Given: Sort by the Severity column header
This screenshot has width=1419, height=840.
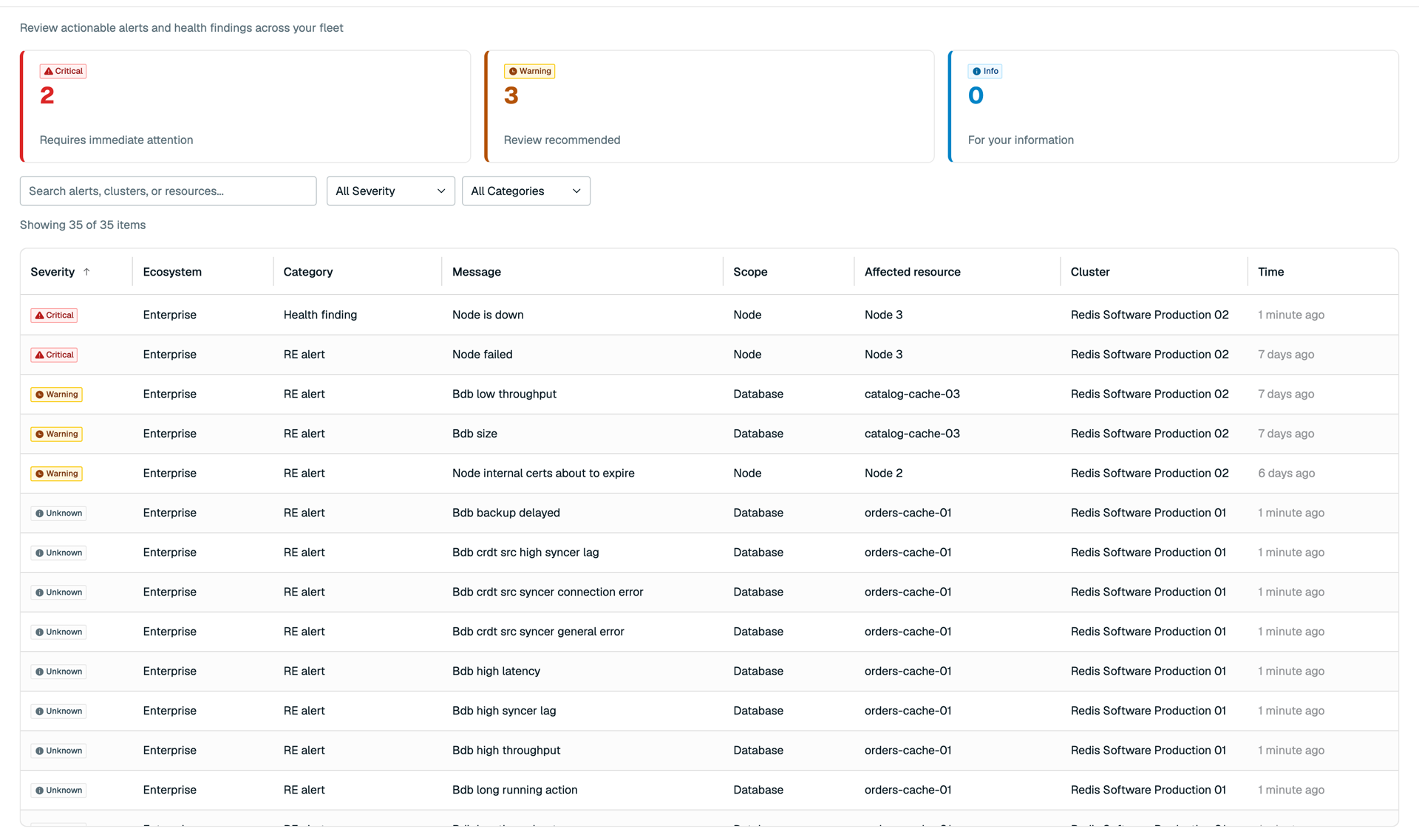Looking at the screenshot, I should point(52,272).
